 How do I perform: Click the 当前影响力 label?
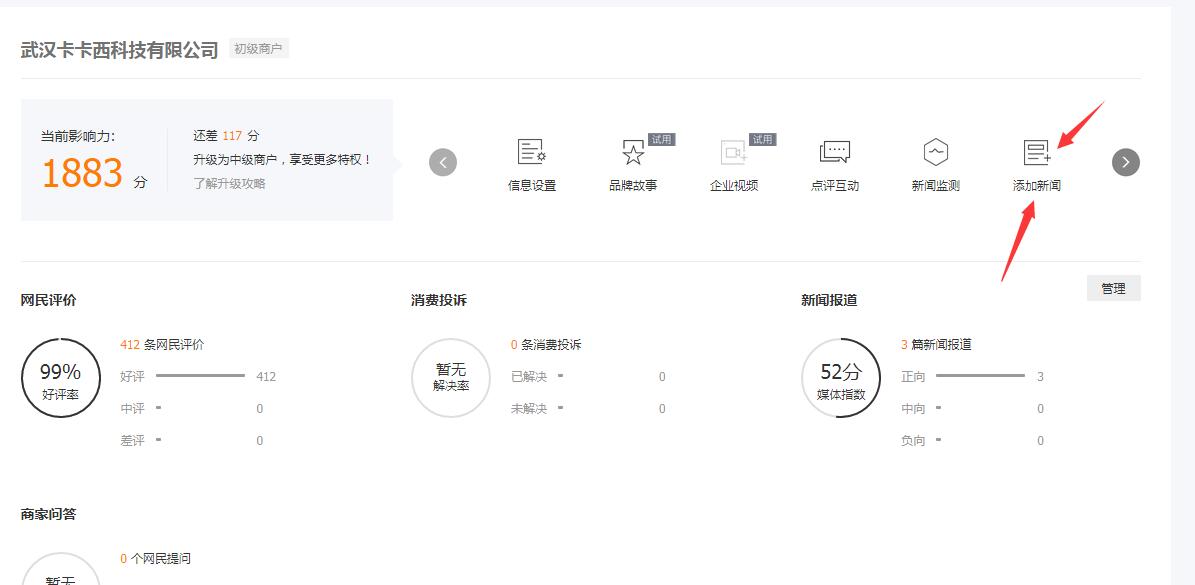click(x=78, y=136)
